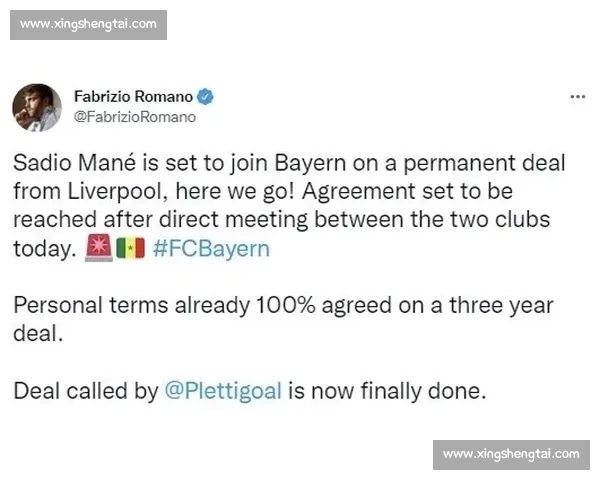
Task: Click the "is now finally done." text
Action: coord(388,391)
